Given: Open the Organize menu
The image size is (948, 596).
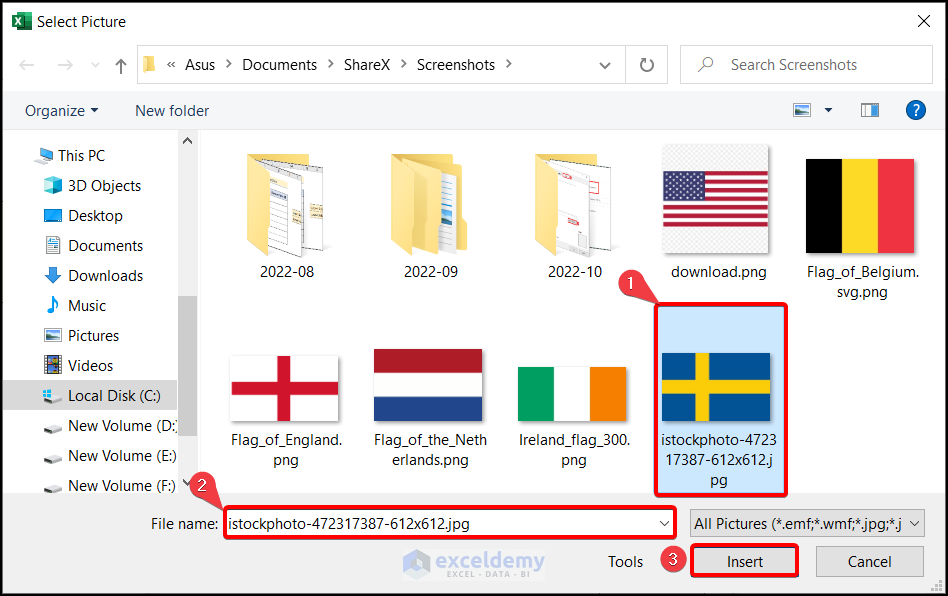Looking at the screenshot, I should (61, 111).
